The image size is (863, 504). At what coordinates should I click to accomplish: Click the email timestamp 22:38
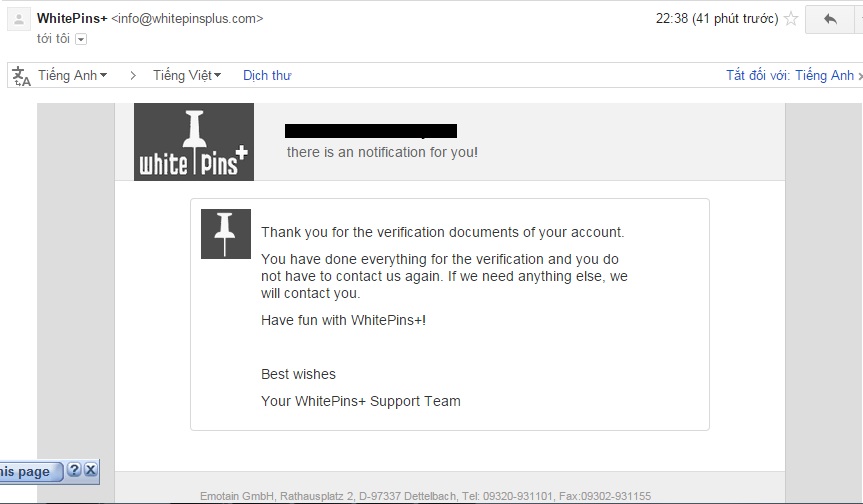click(x=672, y=18)
